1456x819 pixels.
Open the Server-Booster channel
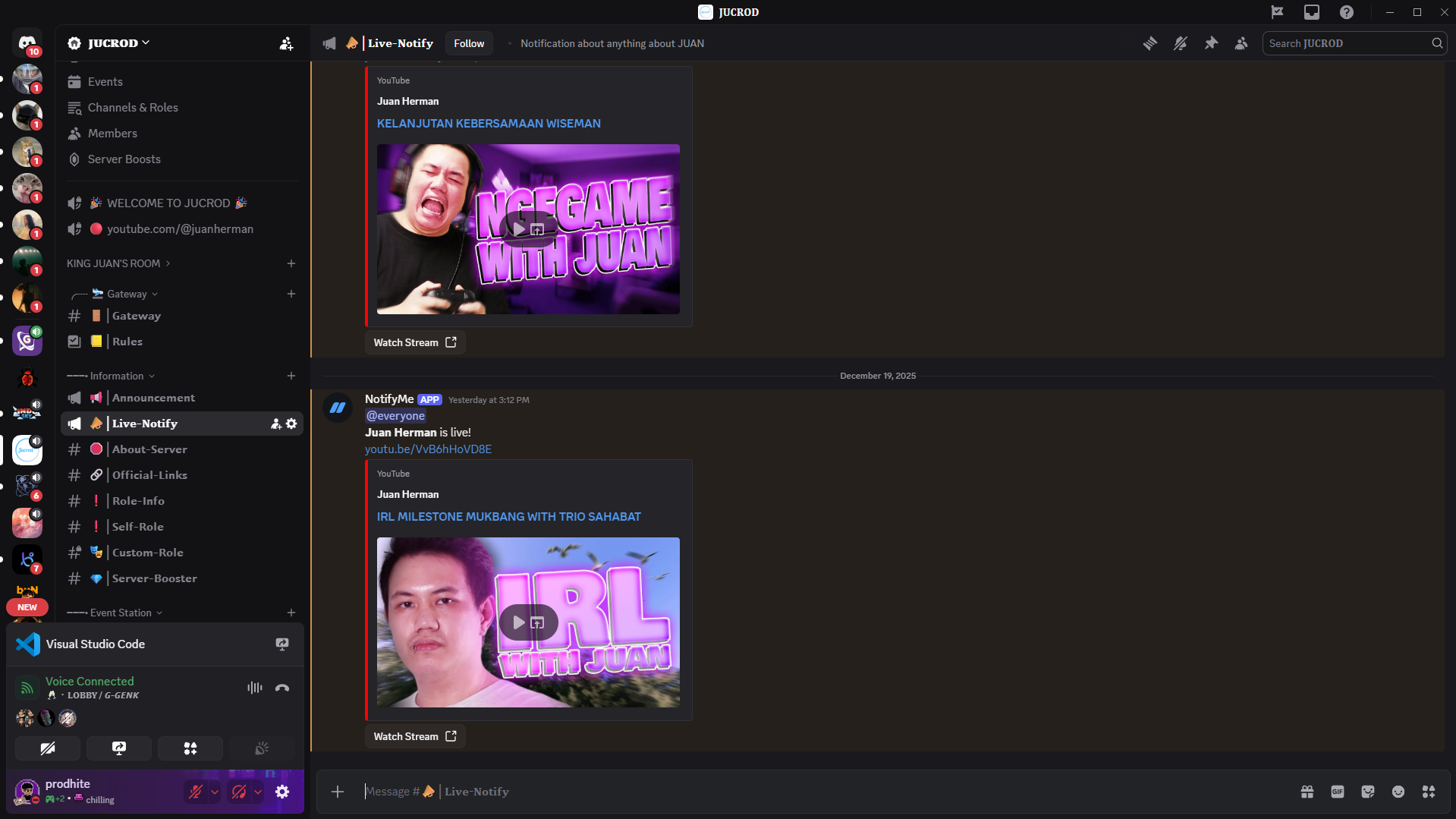tap(182, 578)
